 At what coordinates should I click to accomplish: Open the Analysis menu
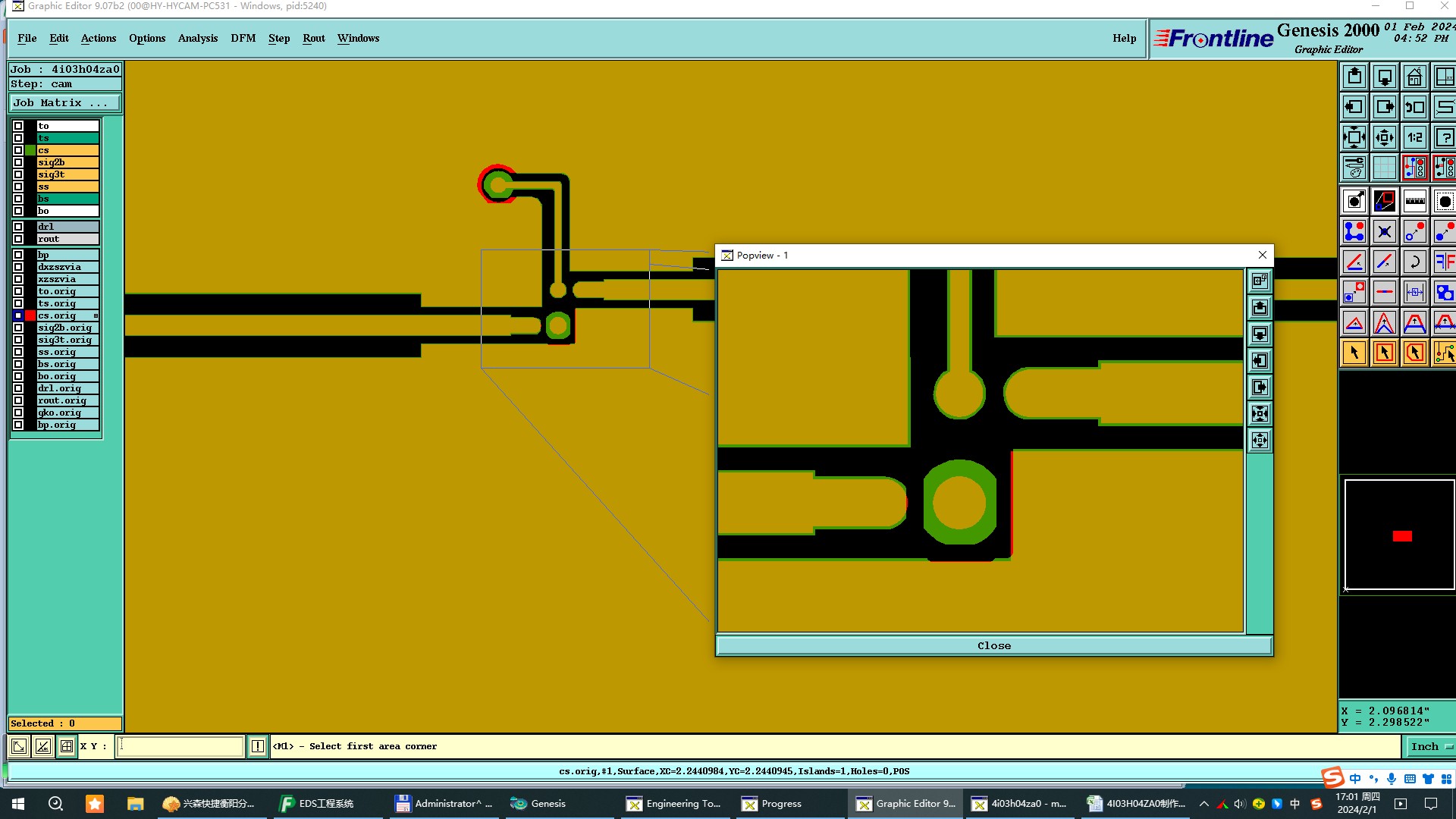(x=197, y=38)
